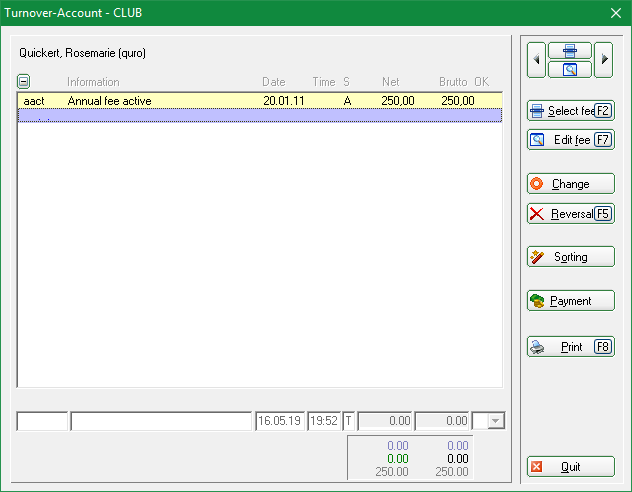632x492 pixels.
Task: Open the OK dropdown arrow
Action: click(x=496, y=421)
